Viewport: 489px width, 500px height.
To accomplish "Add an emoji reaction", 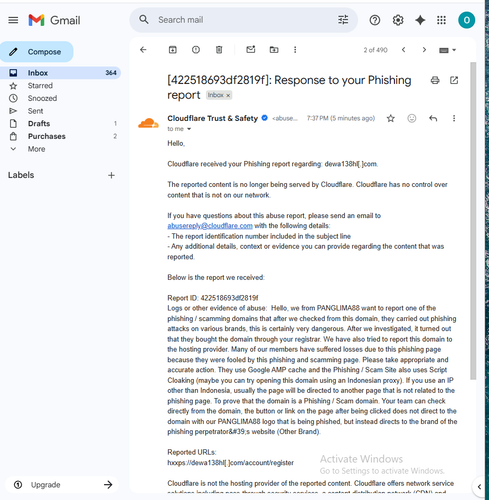I will click(x=412, y=118).
